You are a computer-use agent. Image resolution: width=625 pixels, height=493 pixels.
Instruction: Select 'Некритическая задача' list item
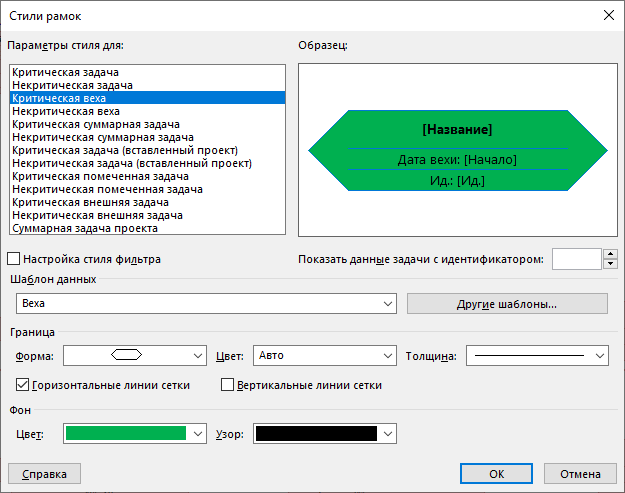click(147, 85)
